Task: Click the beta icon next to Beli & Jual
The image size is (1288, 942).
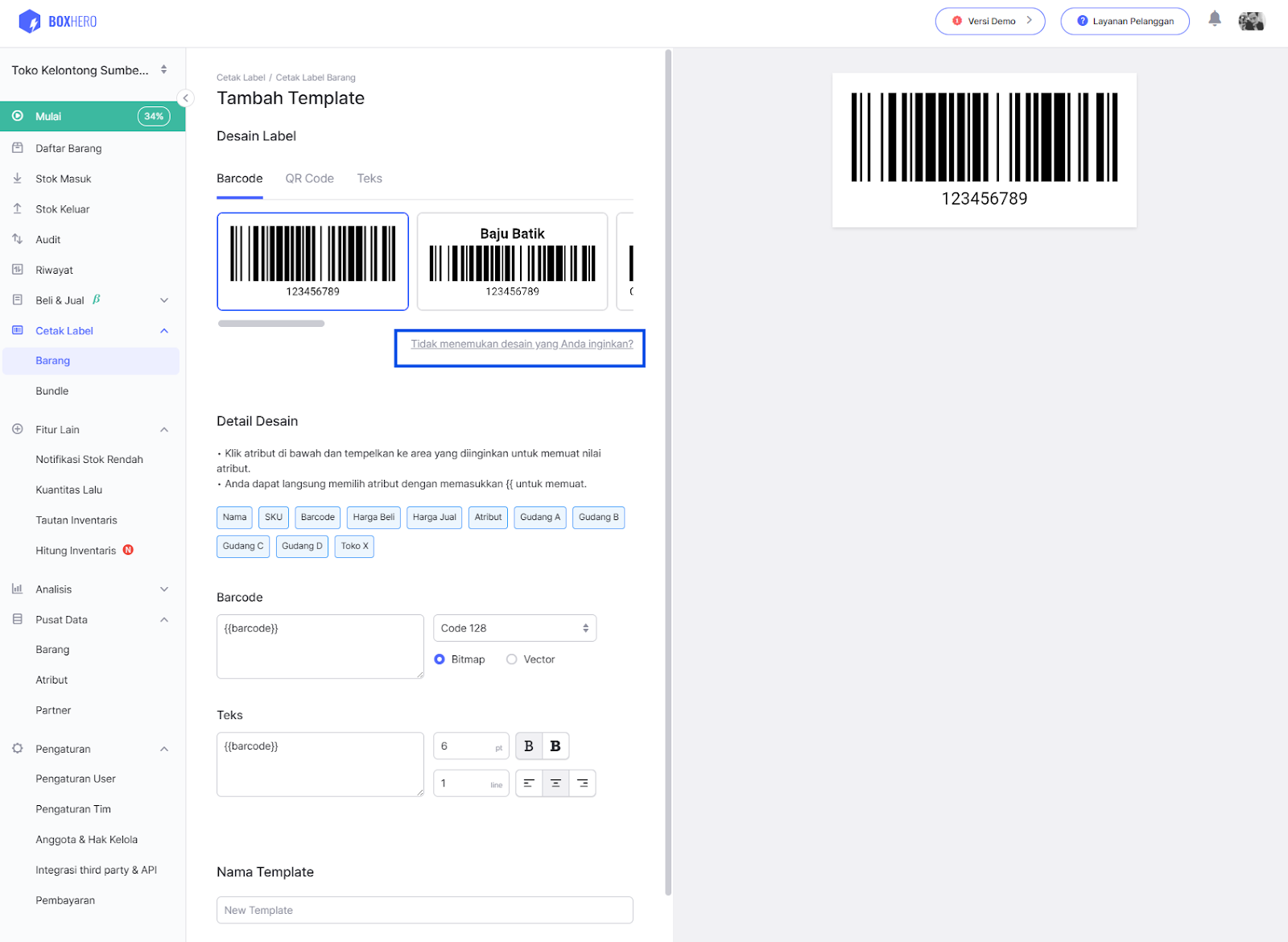Action: coord(97,300)
